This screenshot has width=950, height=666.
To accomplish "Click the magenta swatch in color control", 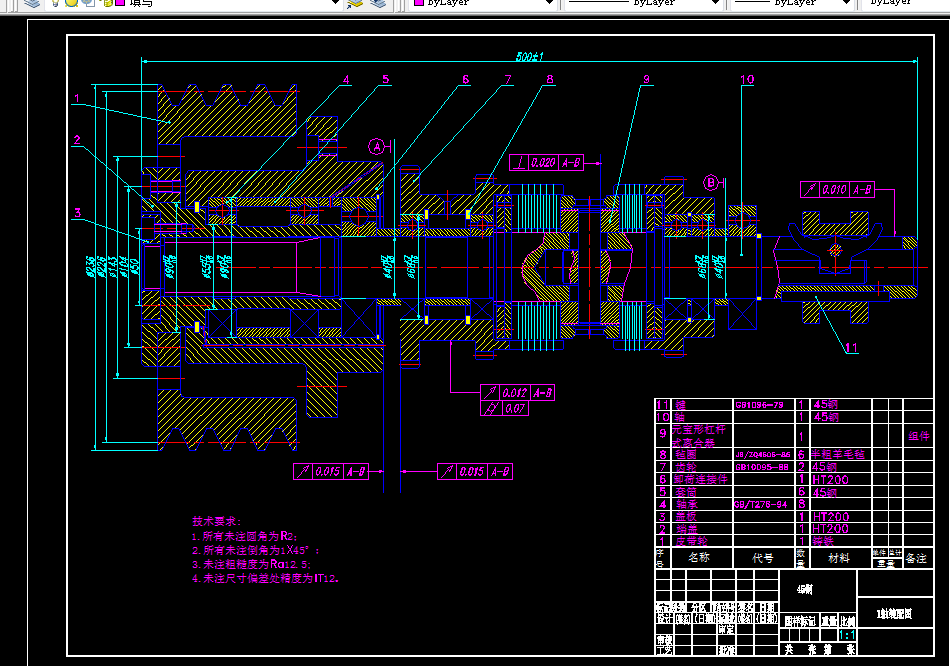I will pyautogui.click(x=419, y=2).
